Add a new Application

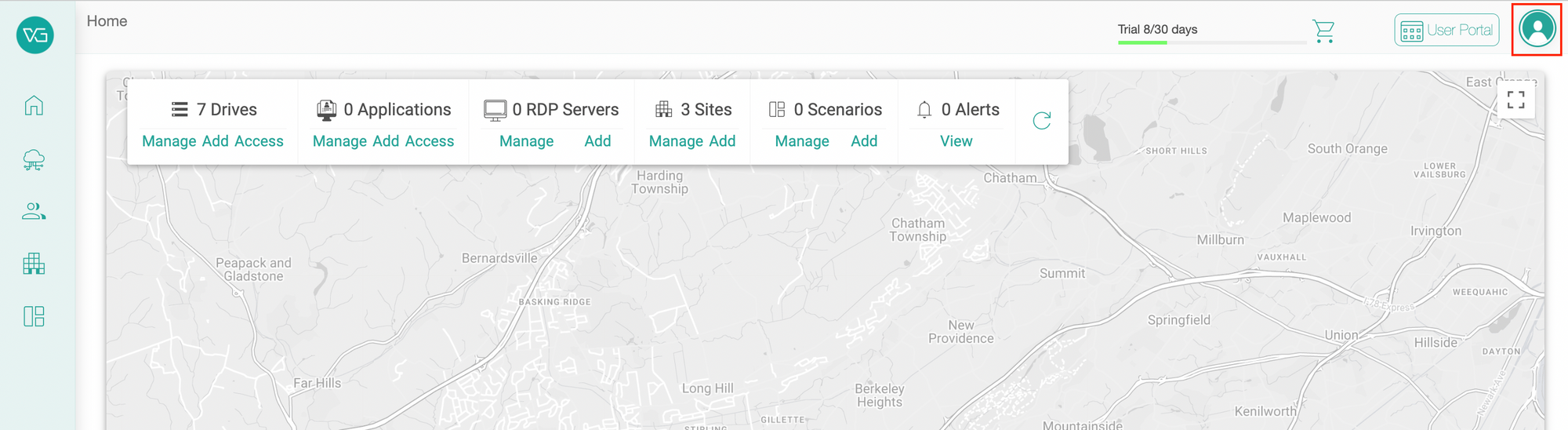click(386, 141)
